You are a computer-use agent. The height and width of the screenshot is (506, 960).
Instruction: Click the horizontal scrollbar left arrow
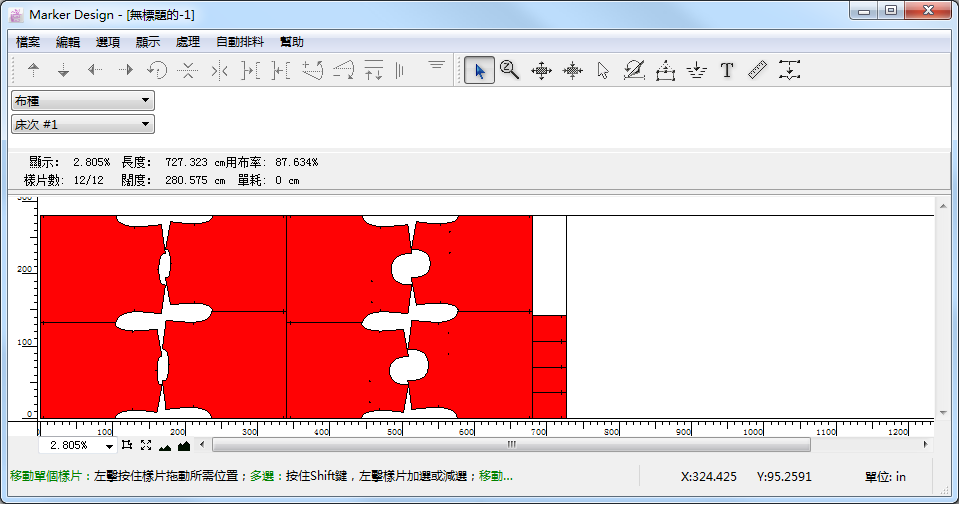click(x=203, y=445)
